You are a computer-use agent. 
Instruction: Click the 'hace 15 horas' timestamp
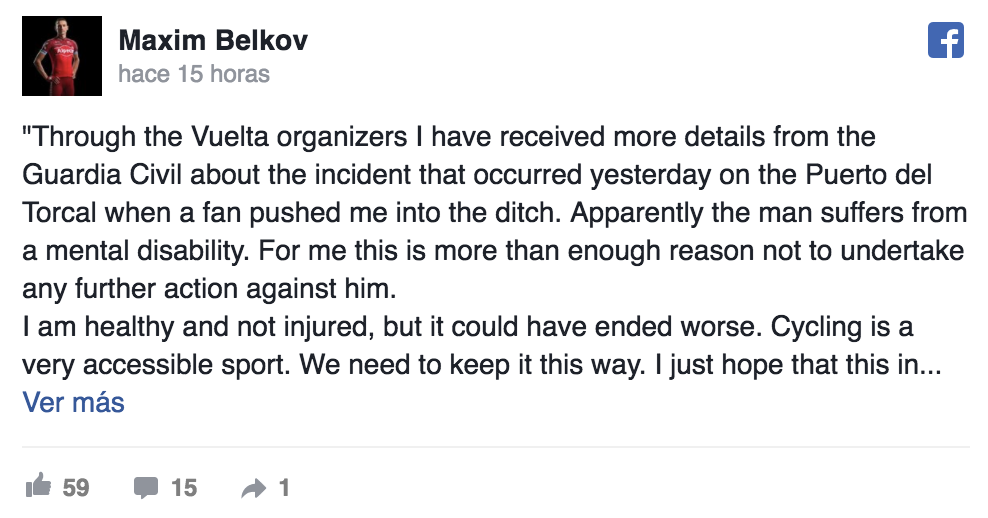[194, 74]
